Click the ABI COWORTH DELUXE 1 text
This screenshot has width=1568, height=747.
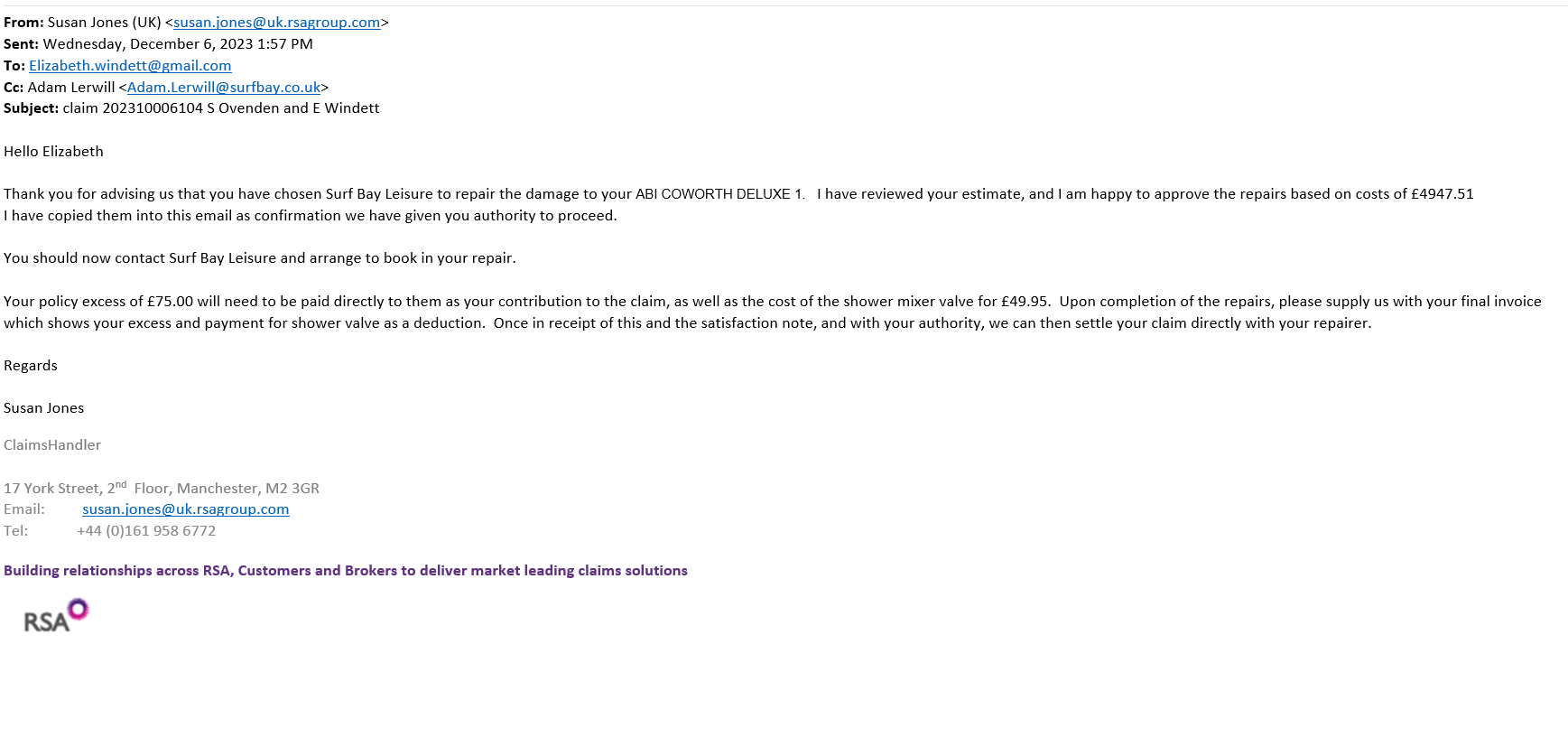(x=719, y=194)
